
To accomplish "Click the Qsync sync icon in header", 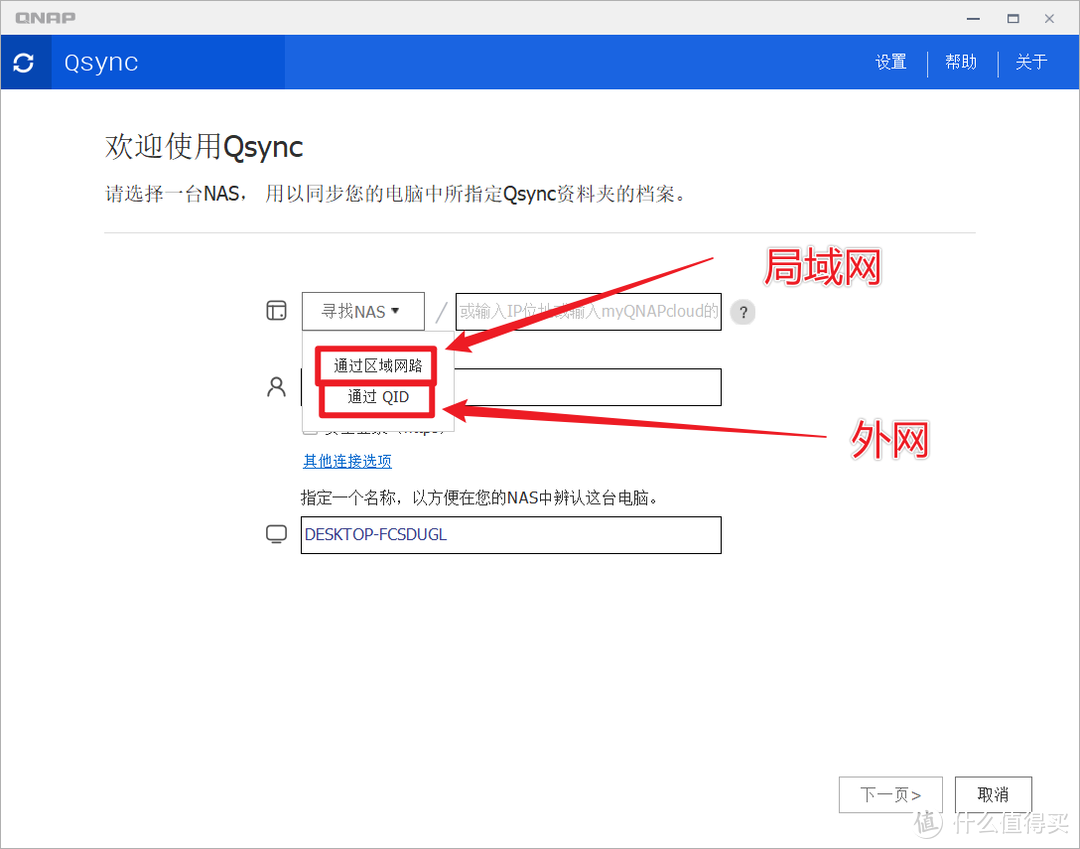I will click(x=24, y=63).
